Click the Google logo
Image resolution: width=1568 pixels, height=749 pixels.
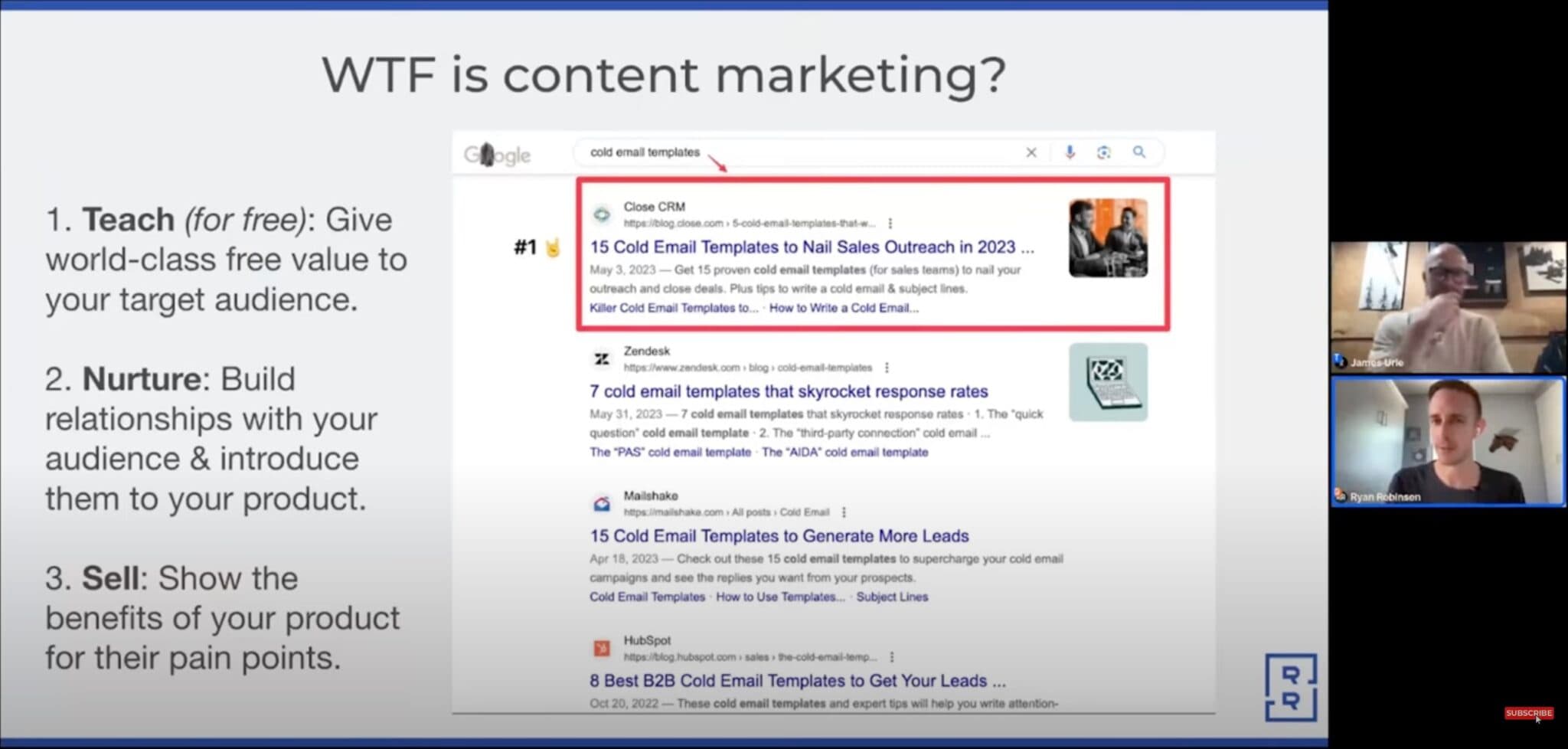(497, 153)
